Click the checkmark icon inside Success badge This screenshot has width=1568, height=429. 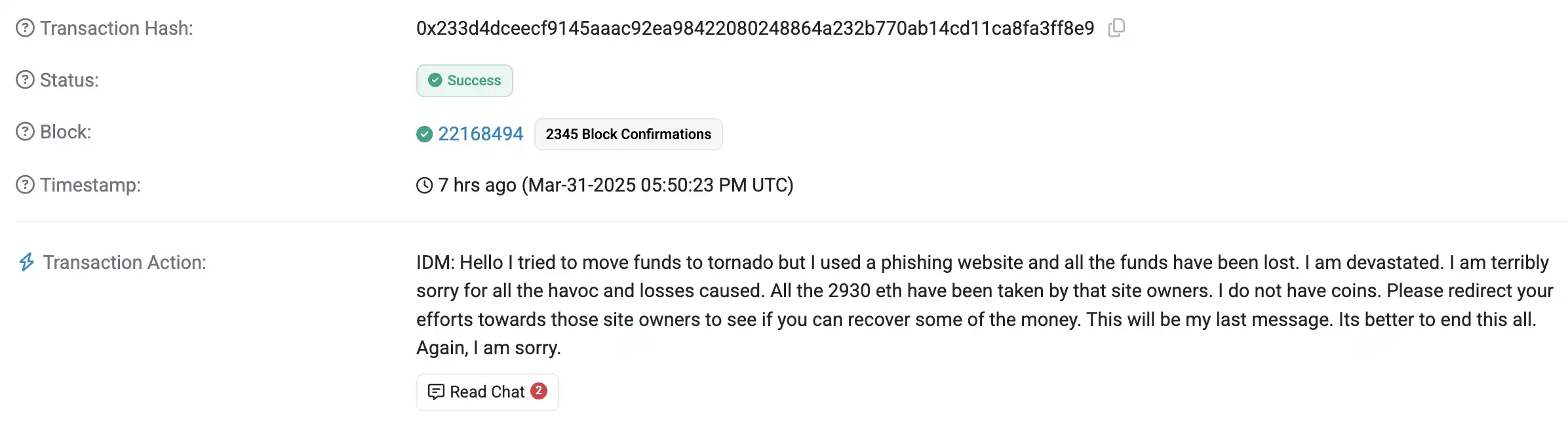point(435,80)
